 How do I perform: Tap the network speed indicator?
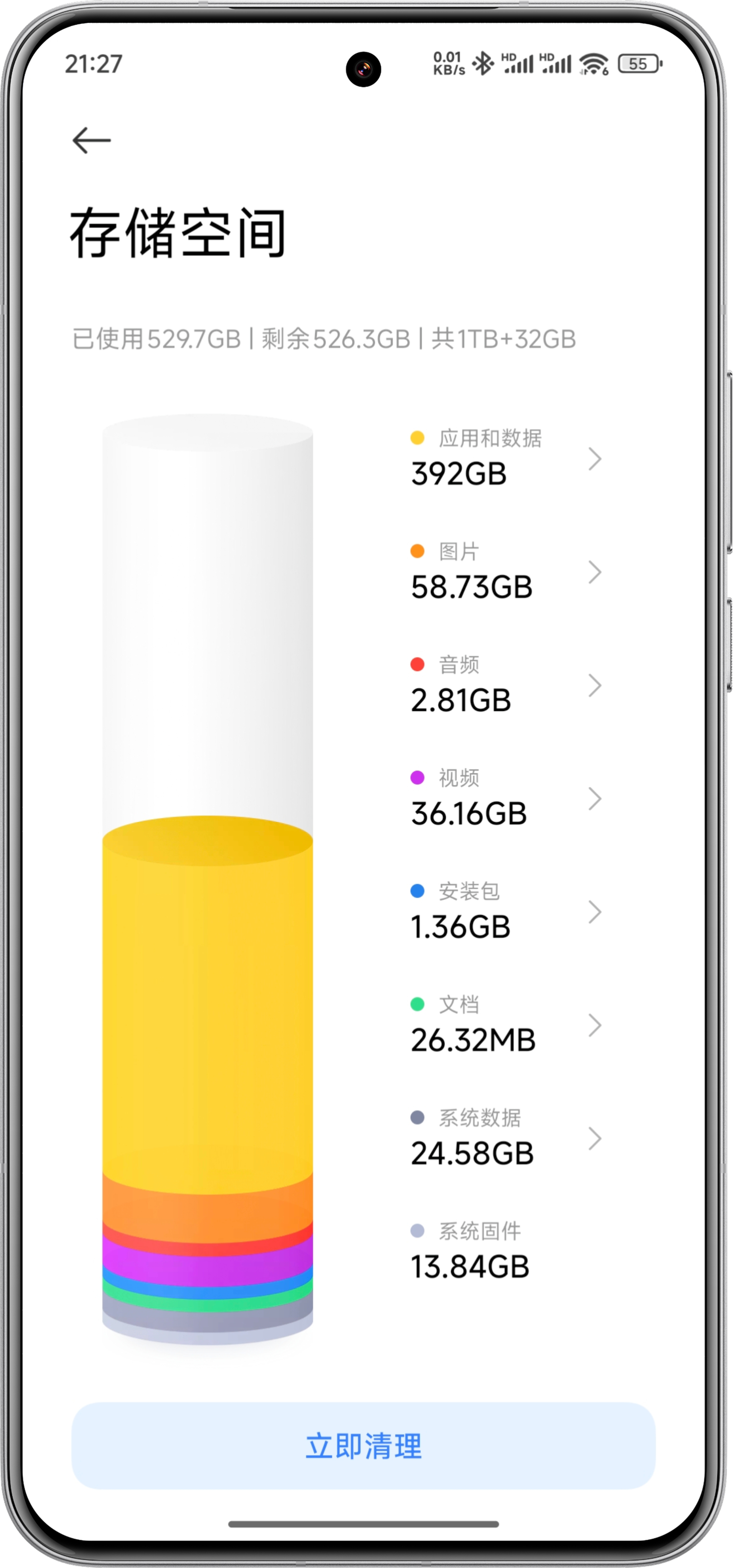point(449,63)
